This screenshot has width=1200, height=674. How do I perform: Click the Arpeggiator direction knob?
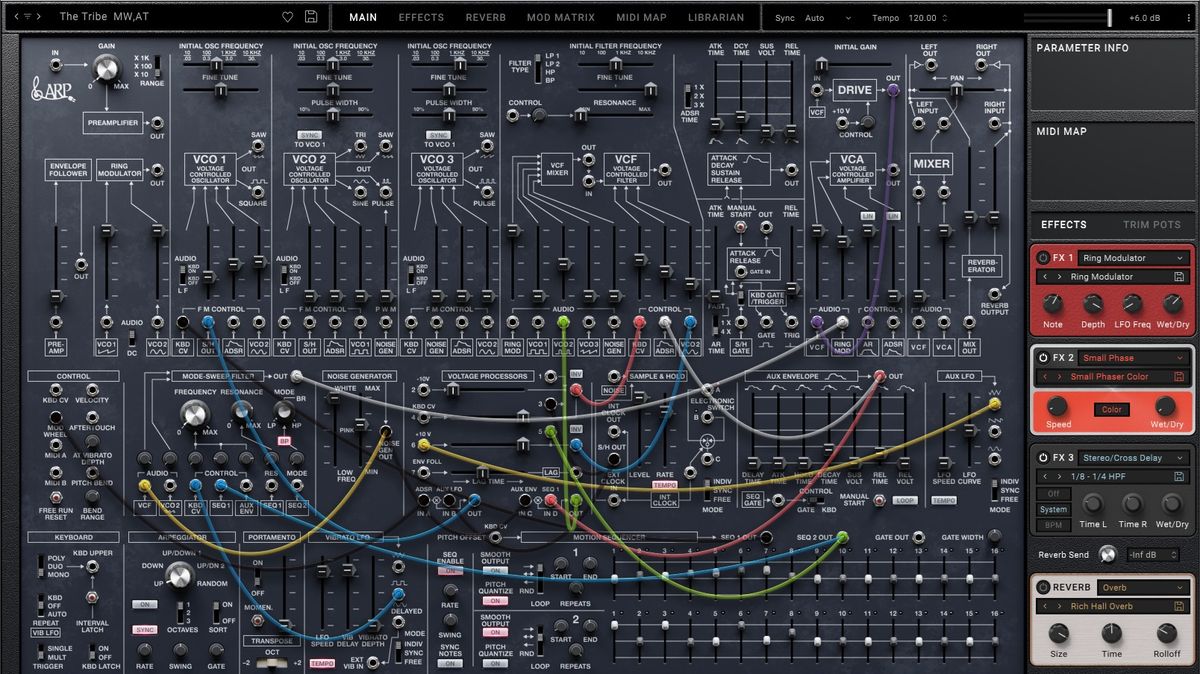[x=180, y=574]
